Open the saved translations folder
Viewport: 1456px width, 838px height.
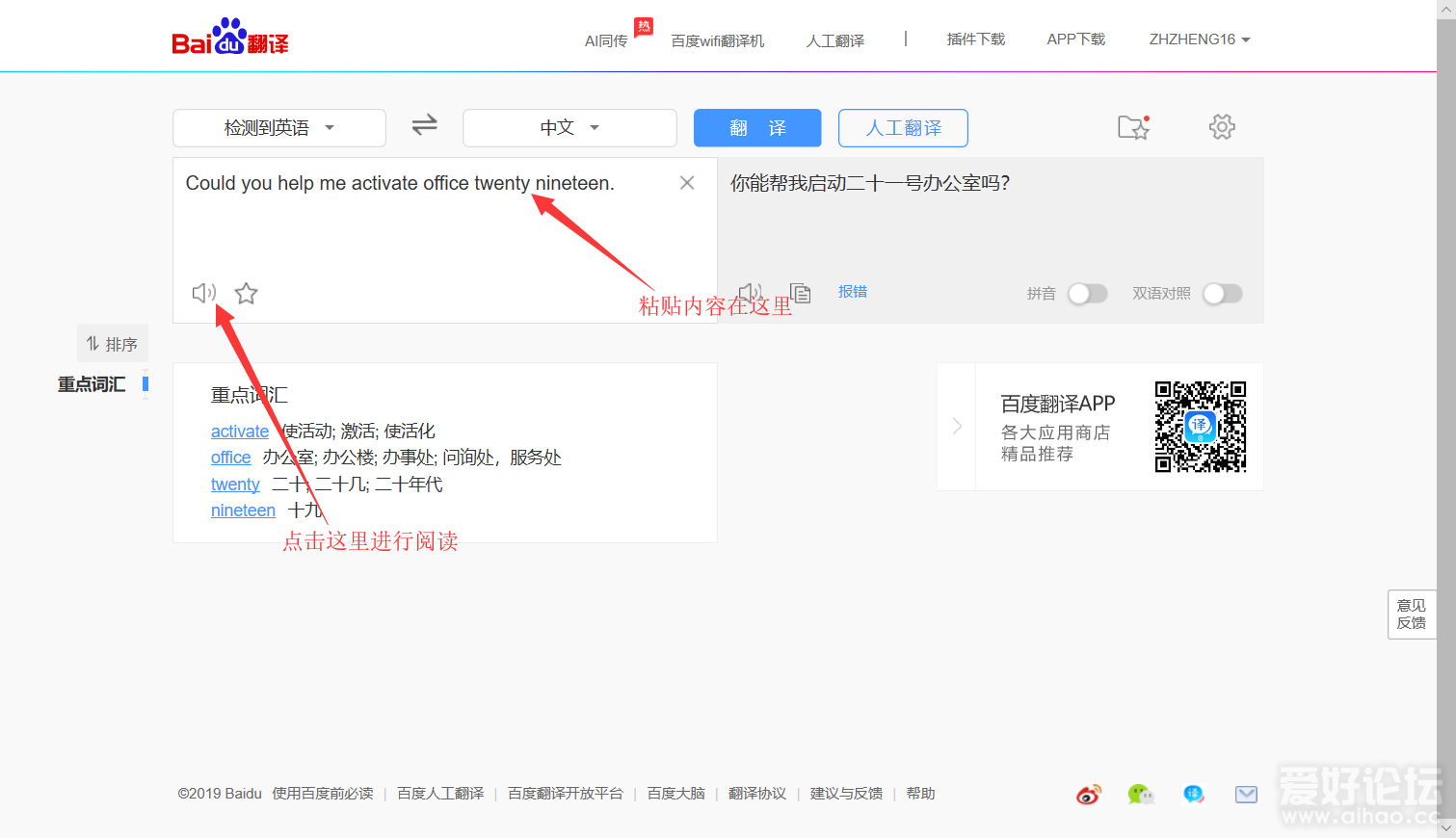click(1133, 127)
